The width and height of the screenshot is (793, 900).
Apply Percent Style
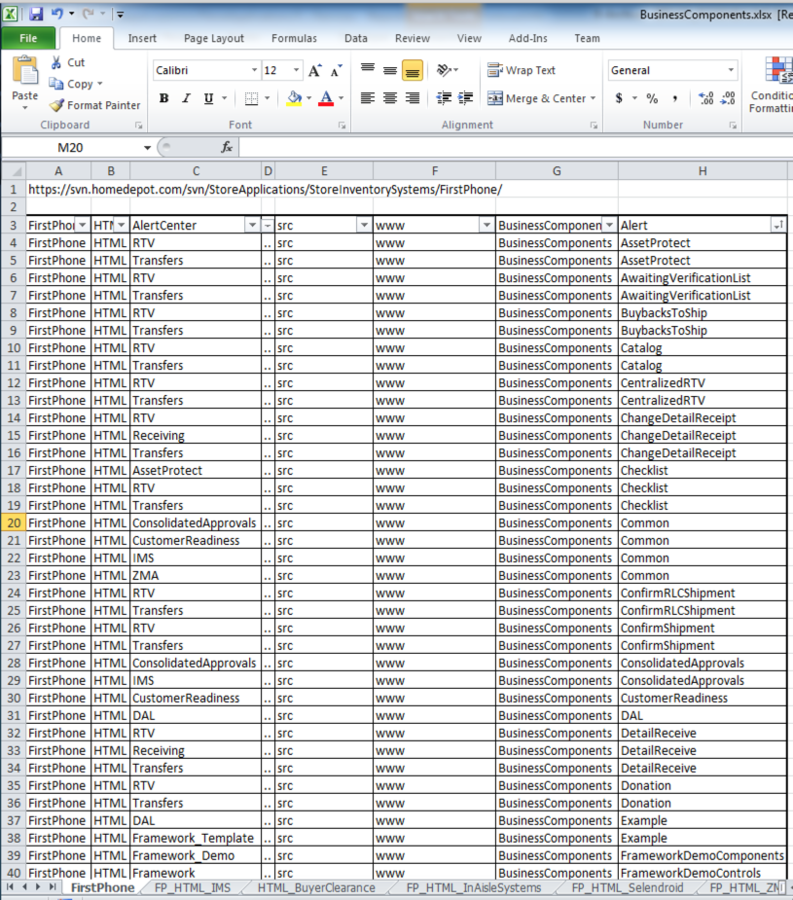pyautogui.click(x=652, y=98)
